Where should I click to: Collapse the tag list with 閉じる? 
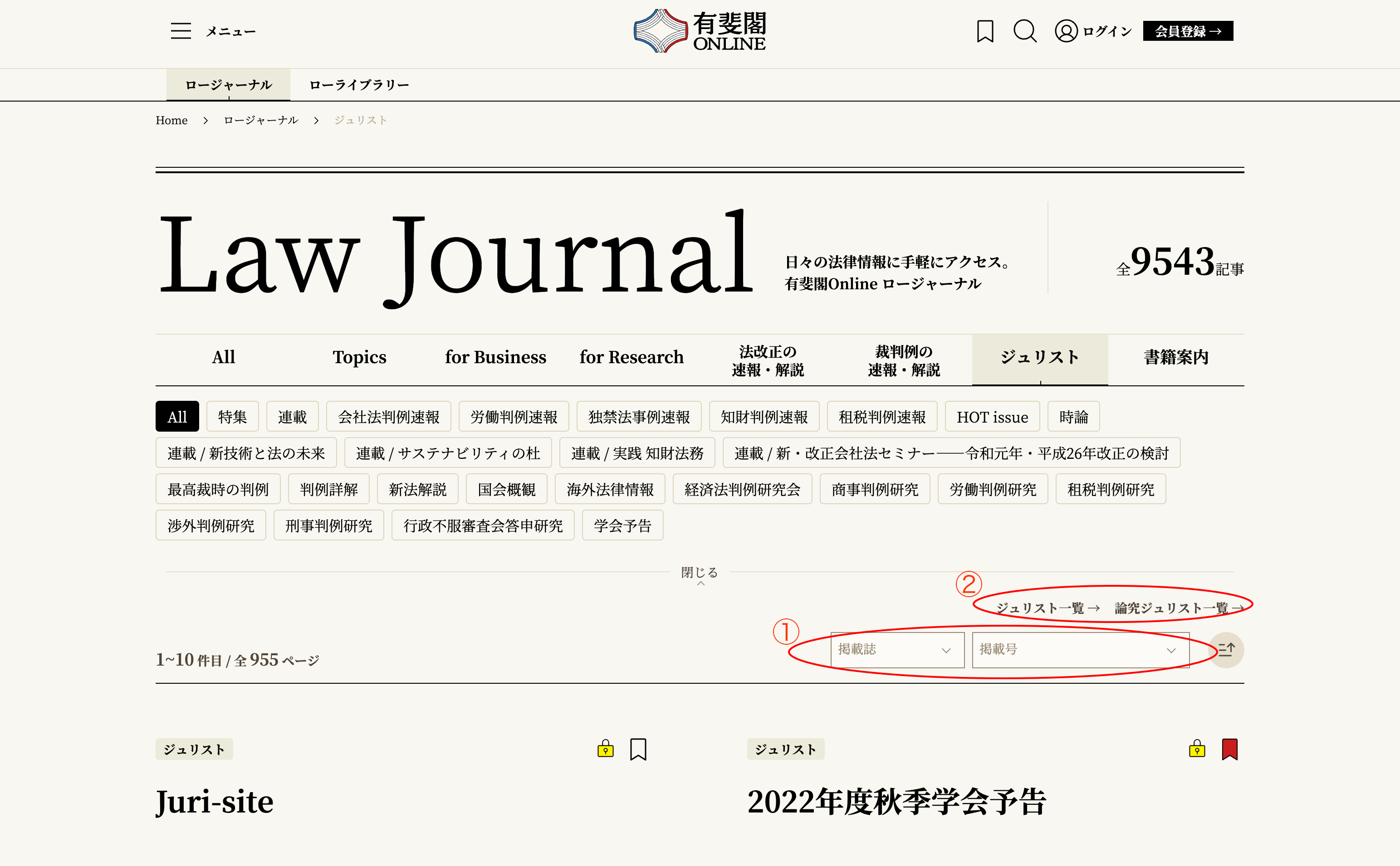click(699, 573)
